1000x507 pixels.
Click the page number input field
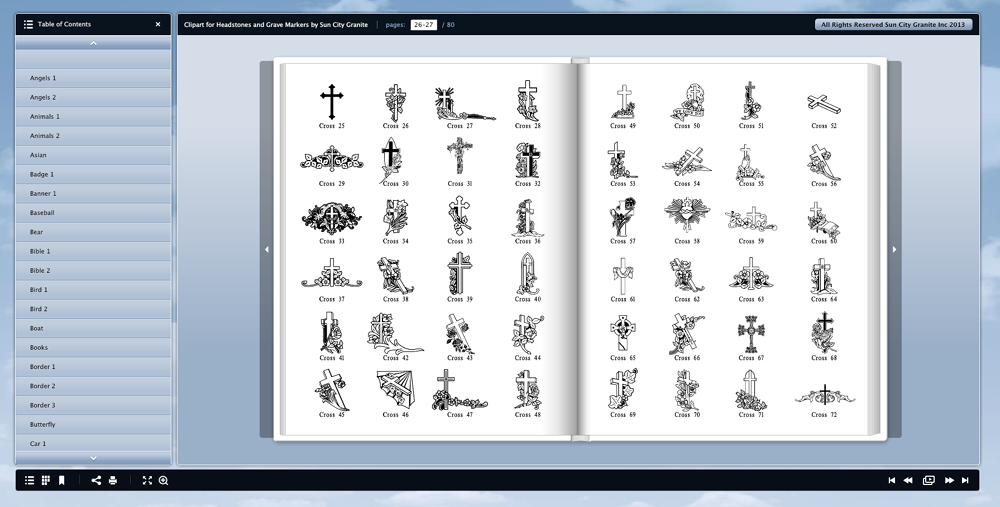click(424, 24)
